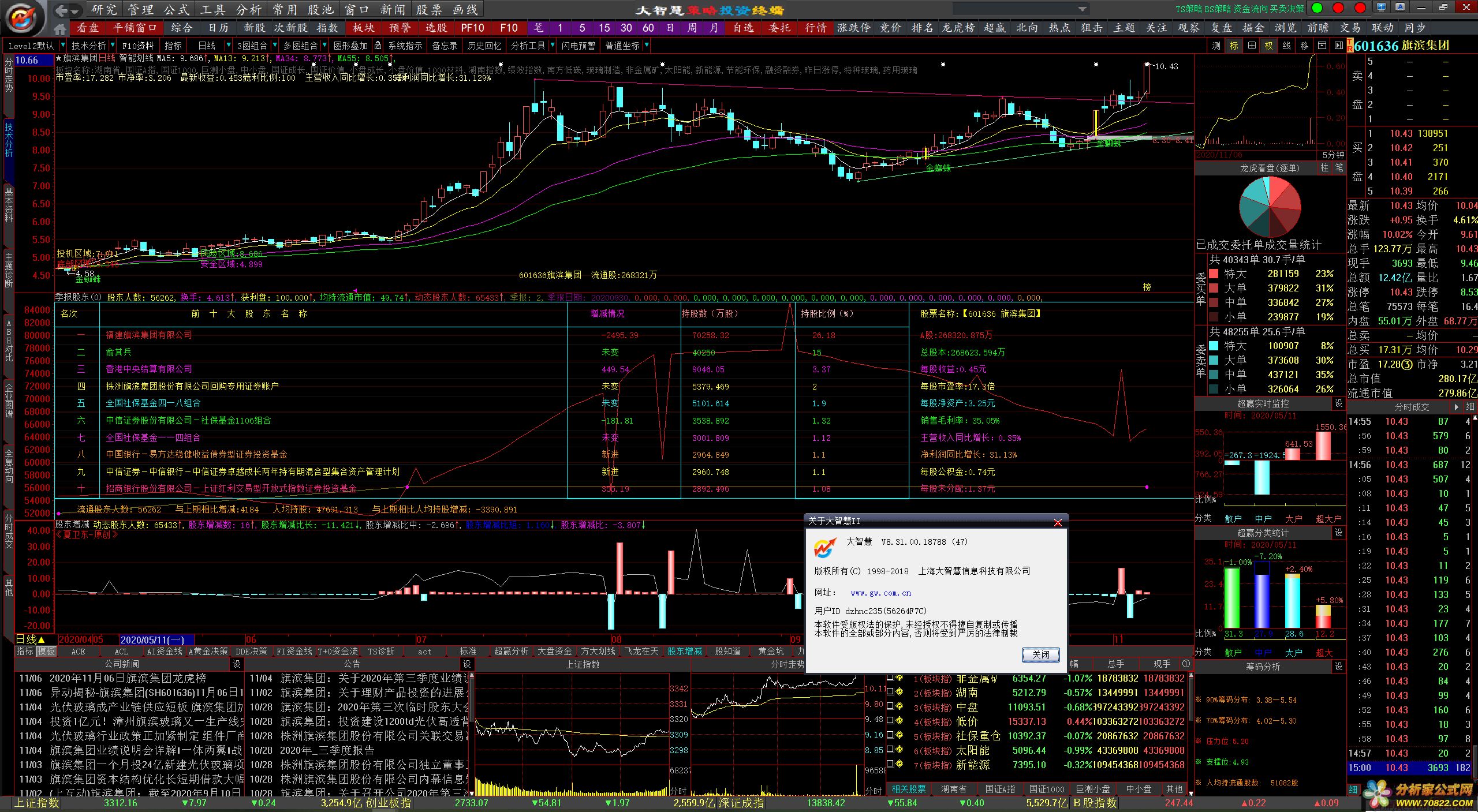1478x812 pixels.
Task: Toggle the 标 marker tool
Action: pos(1234,46)
